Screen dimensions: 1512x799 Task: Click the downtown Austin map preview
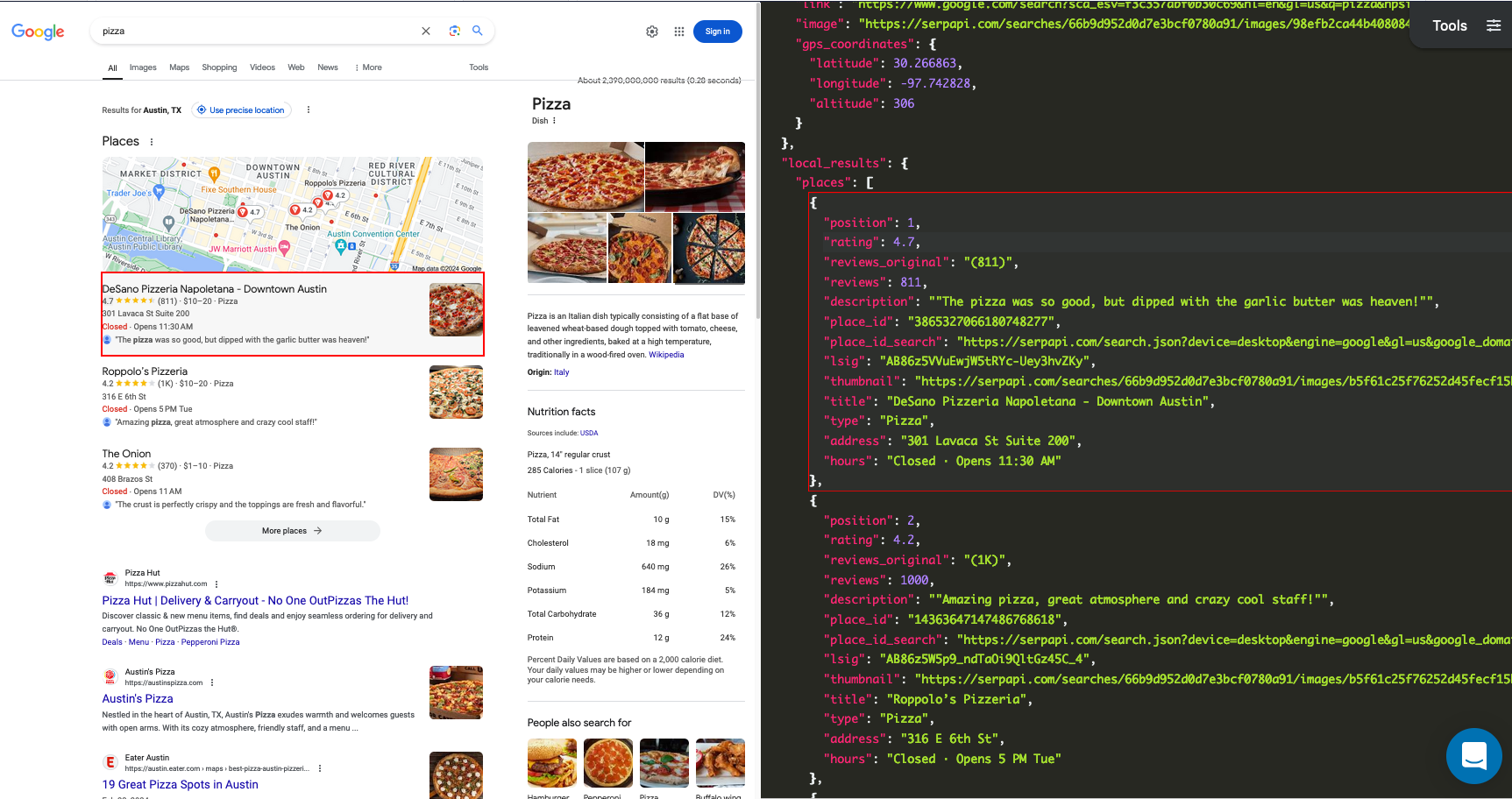tap(293, 215)
